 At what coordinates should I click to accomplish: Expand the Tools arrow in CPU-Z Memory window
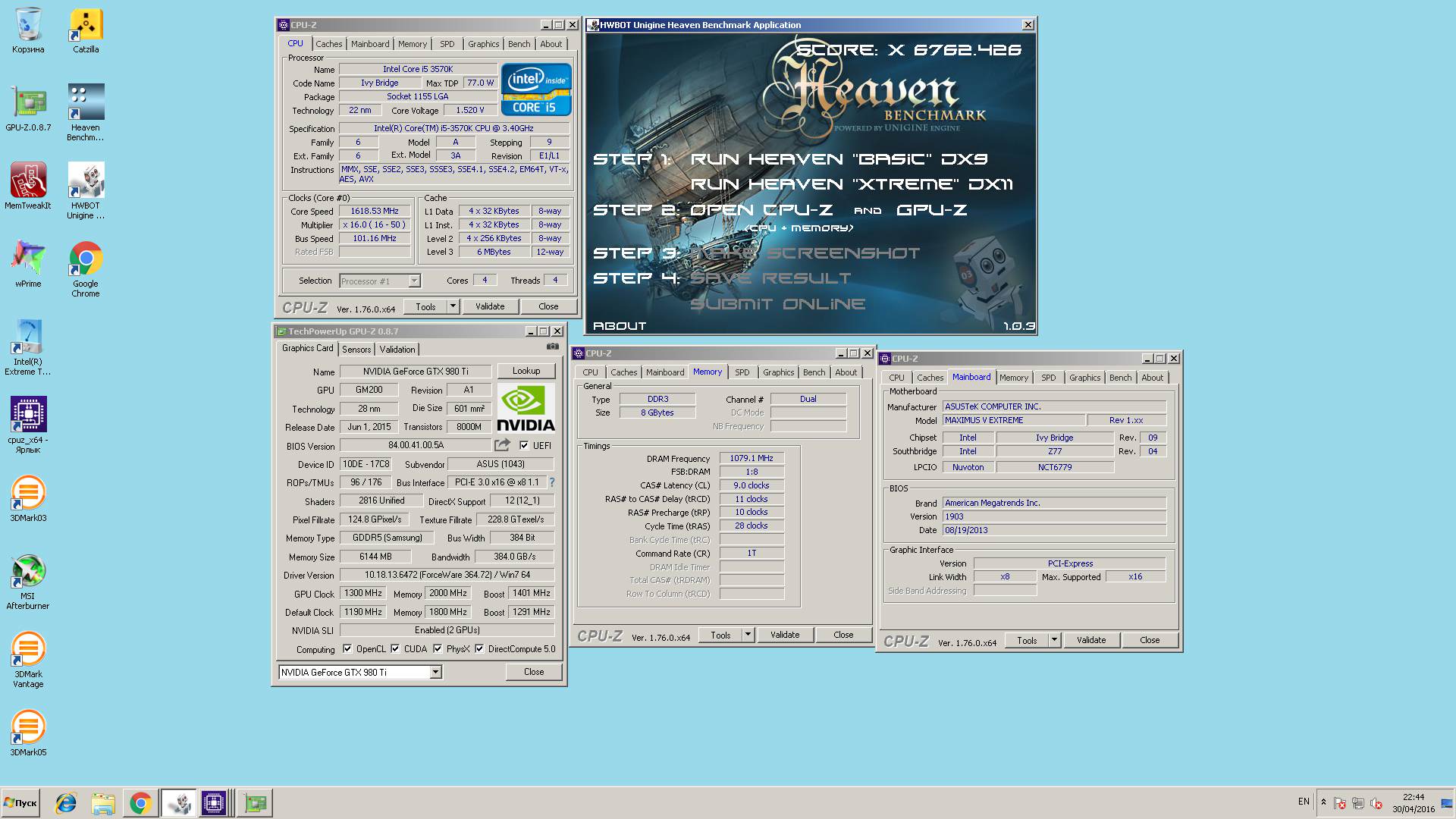tap(748, 635)
